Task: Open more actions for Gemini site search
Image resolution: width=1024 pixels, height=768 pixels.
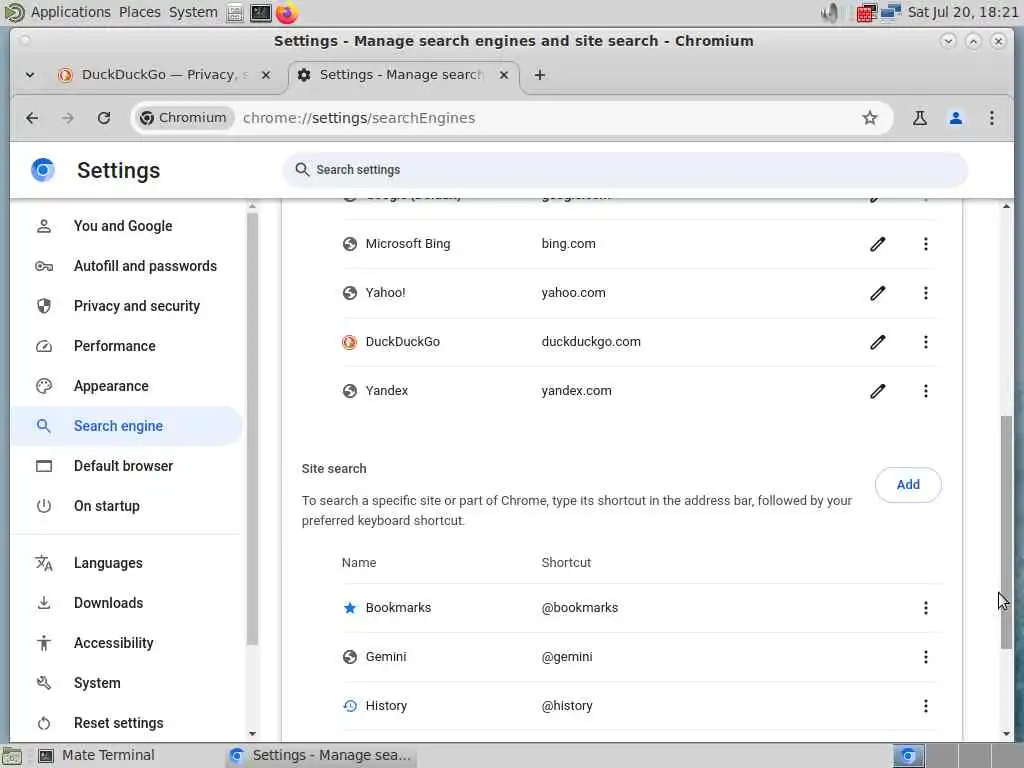Action: click(925, 657)
